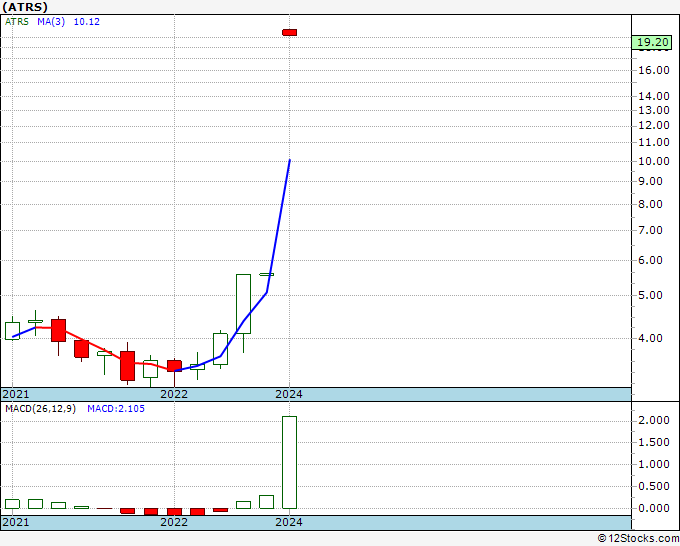Click the 0.500 MACD axis label
The height and width of the screenshot is (546, 680).
click(x=654, y=486)
